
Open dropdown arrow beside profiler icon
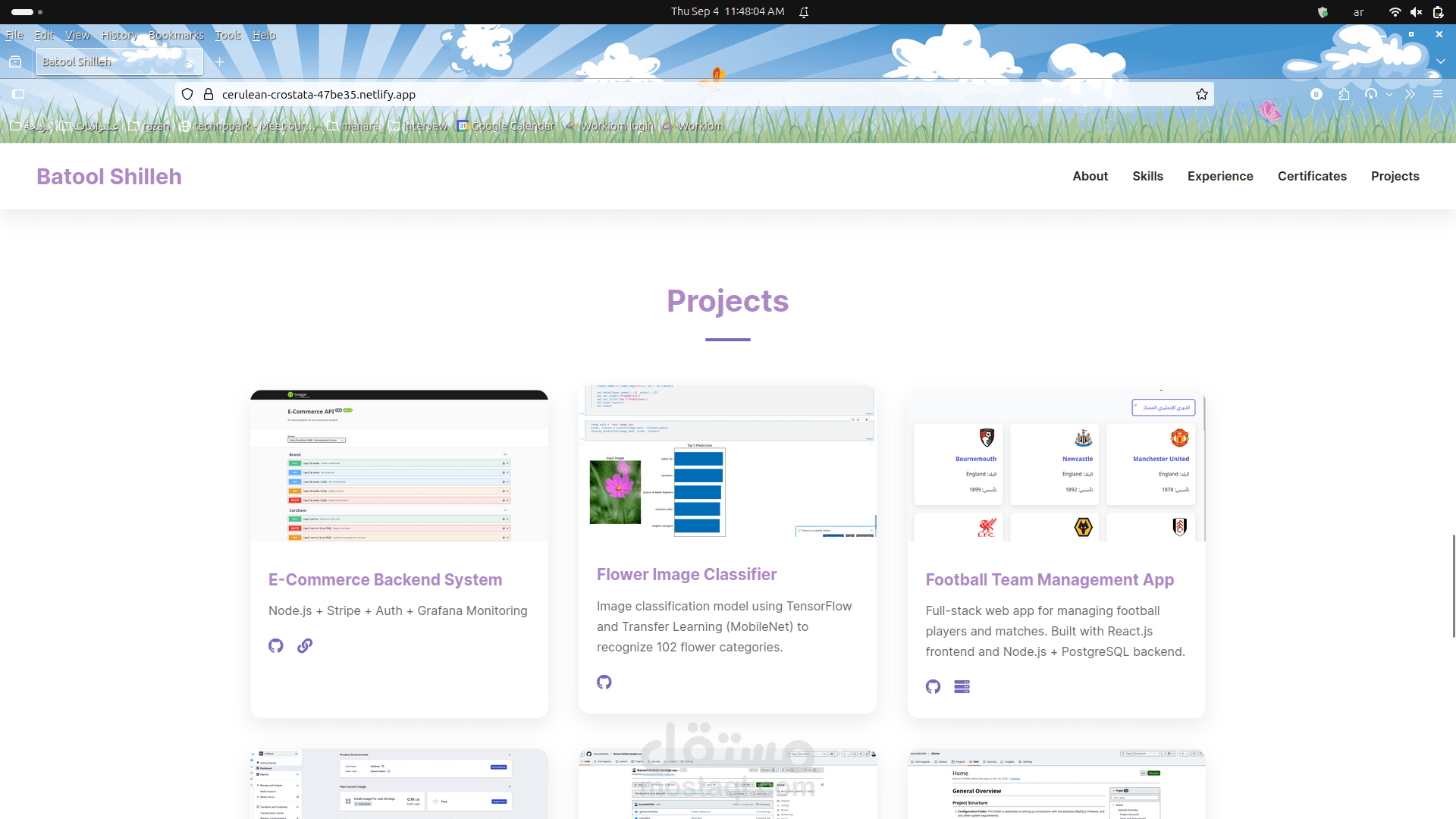click(x=1389, y=94)
